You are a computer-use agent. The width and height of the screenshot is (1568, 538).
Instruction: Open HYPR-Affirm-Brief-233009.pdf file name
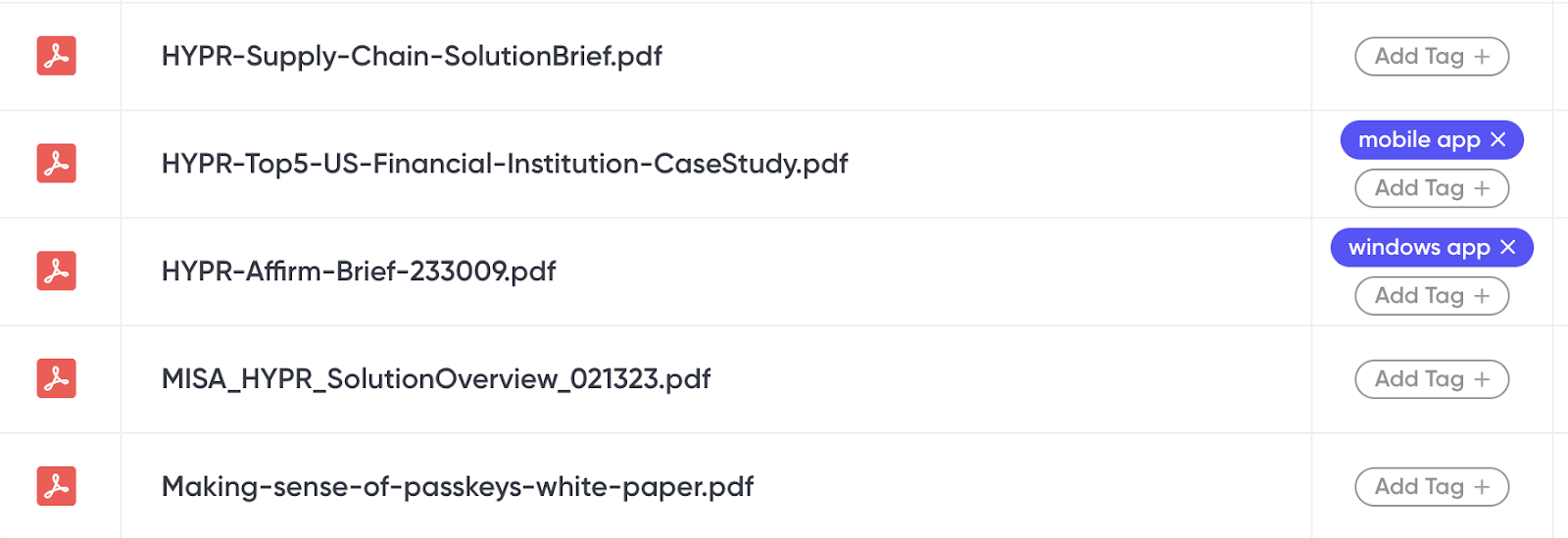tap(359, 271)
